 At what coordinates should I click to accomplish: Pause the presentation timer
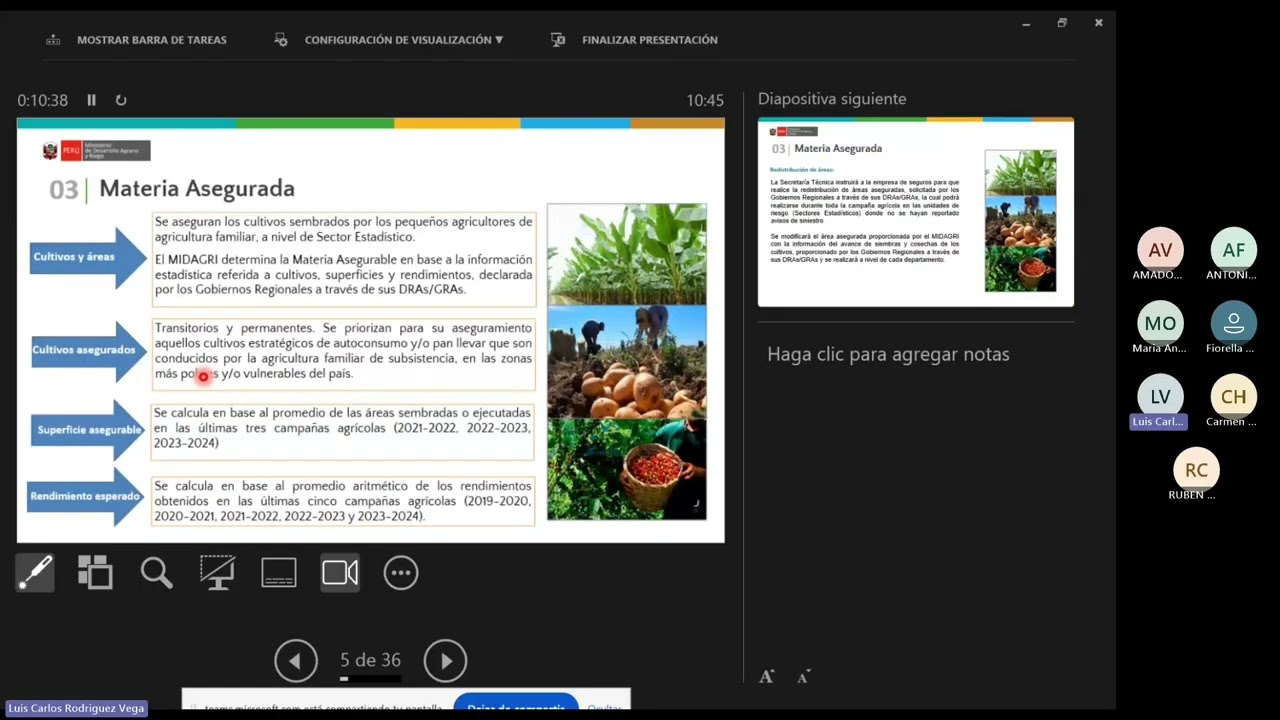[91, 100]
